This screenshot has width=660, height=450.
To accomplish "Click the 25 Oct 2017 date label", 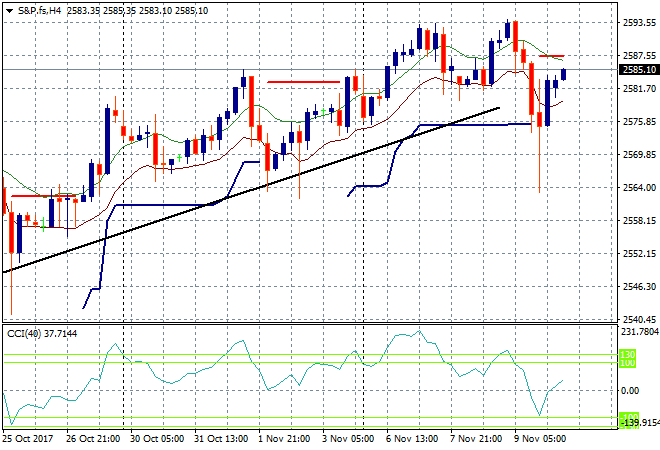I will point(29,439).
